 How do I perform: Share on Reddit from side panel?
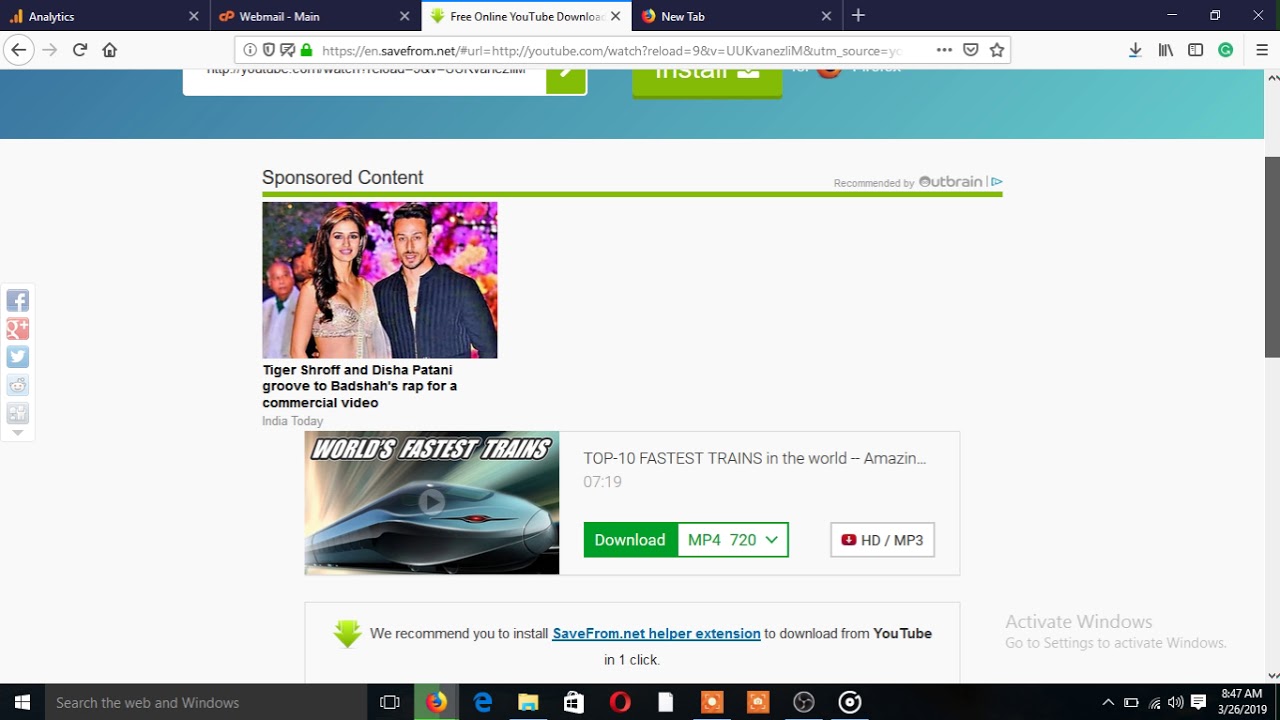pos(17,385)
